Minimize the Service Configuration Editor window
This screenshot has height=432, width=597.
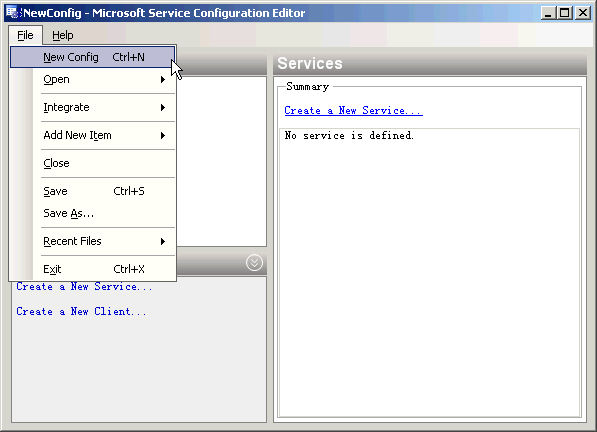pyautogui.click(x=548, y=13)
